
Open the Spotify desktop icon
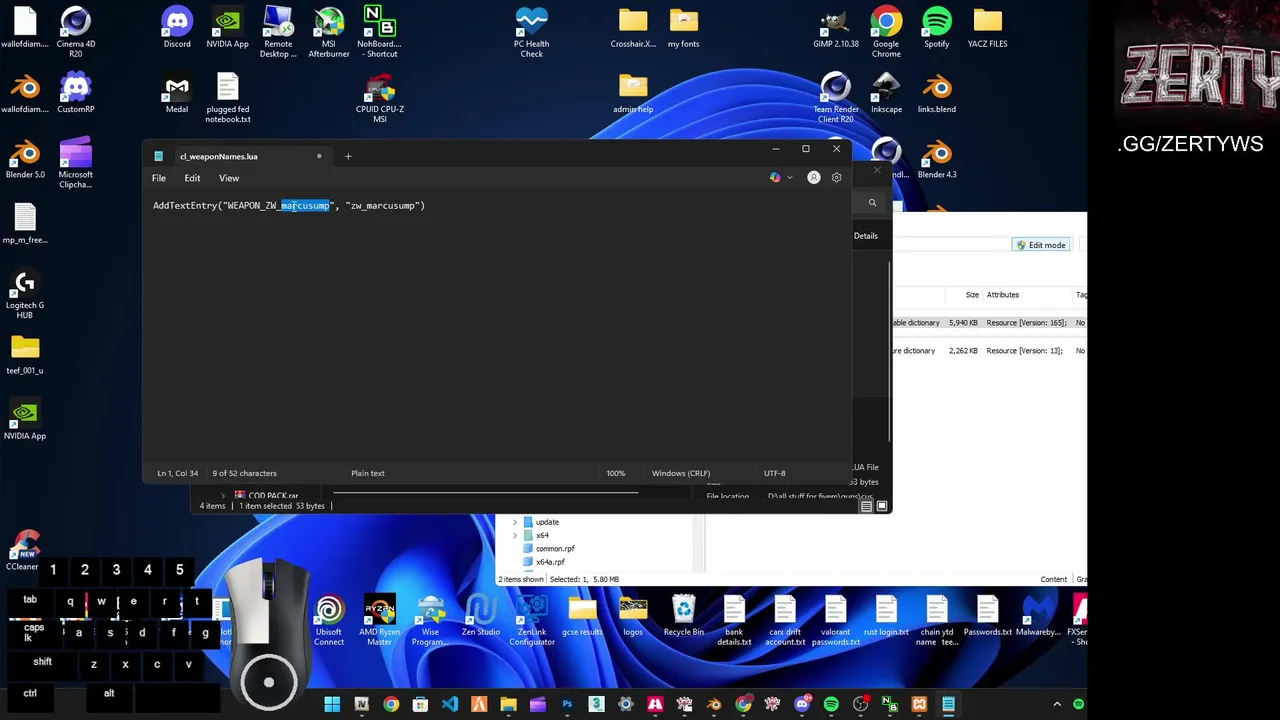click(x=937, y=28)
